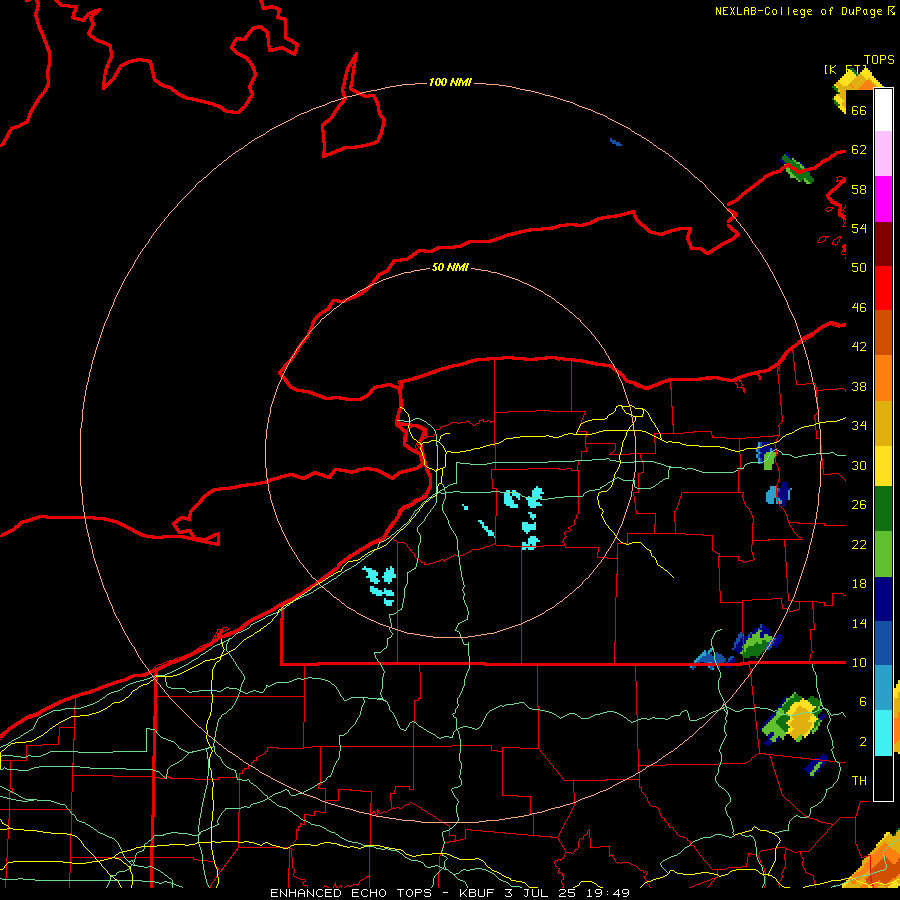This screenshot has height=900, width=900.
Task: Click the 50 NMI range ring label
Action: coord(450,267)
